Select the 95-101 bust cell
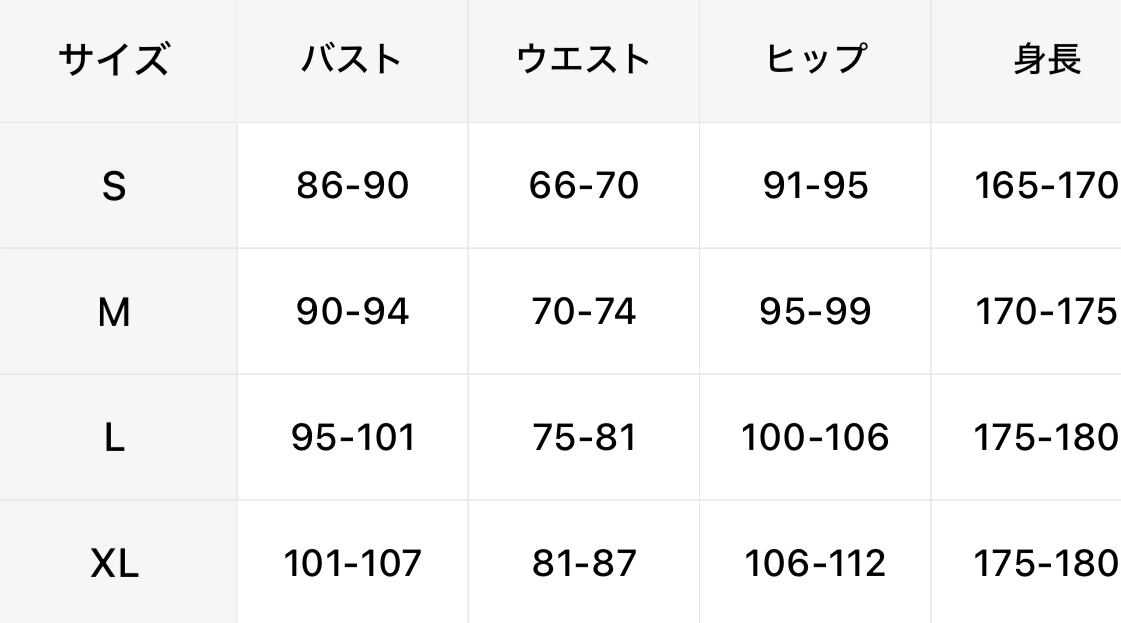This screenshot has width=1121, height=623. (352, 438)
